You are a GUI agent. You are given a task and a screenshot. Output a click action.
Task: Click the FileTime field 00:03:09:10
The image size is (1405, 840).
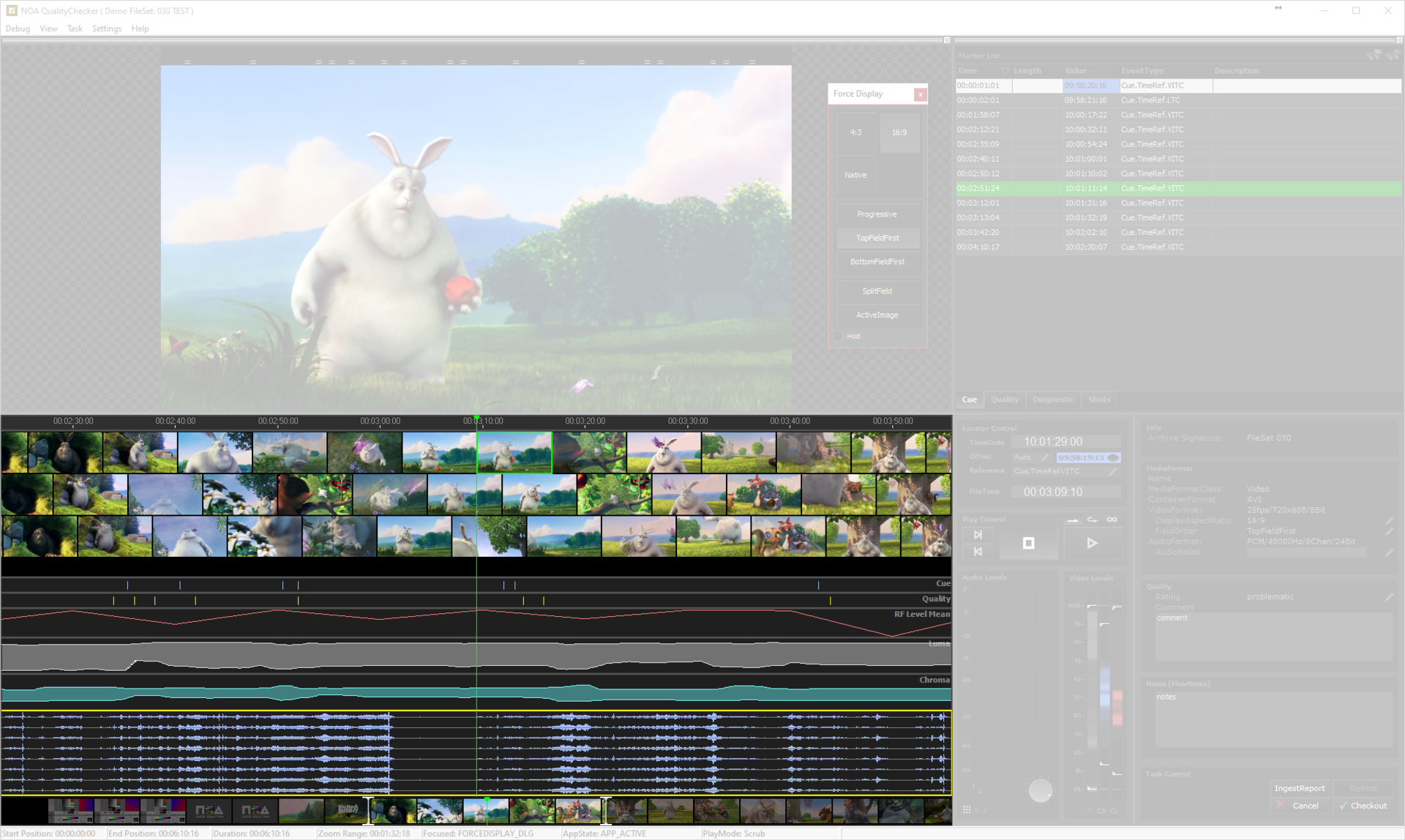[1065, 492]
